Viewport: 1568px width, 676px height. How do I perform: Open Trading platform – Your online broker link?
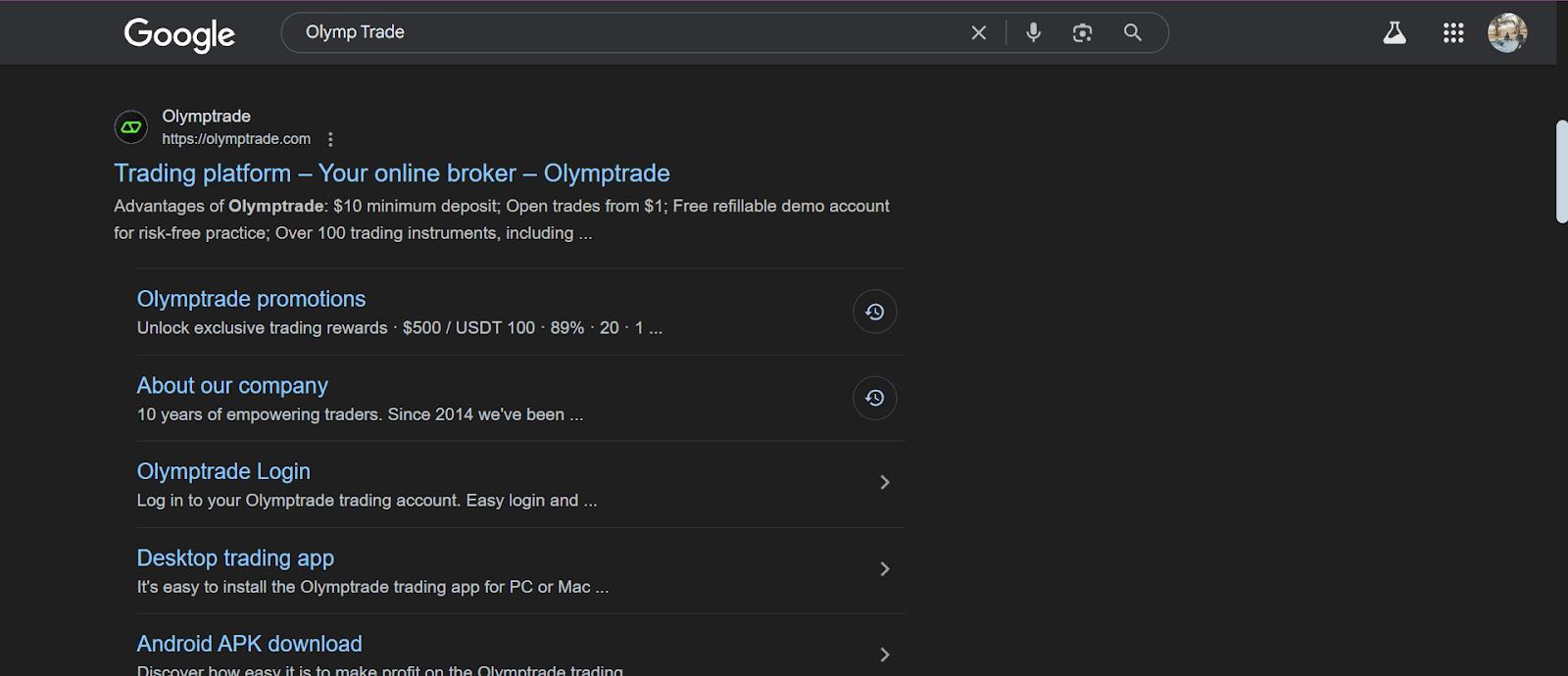pyautogui.click(x=392, y=173)
